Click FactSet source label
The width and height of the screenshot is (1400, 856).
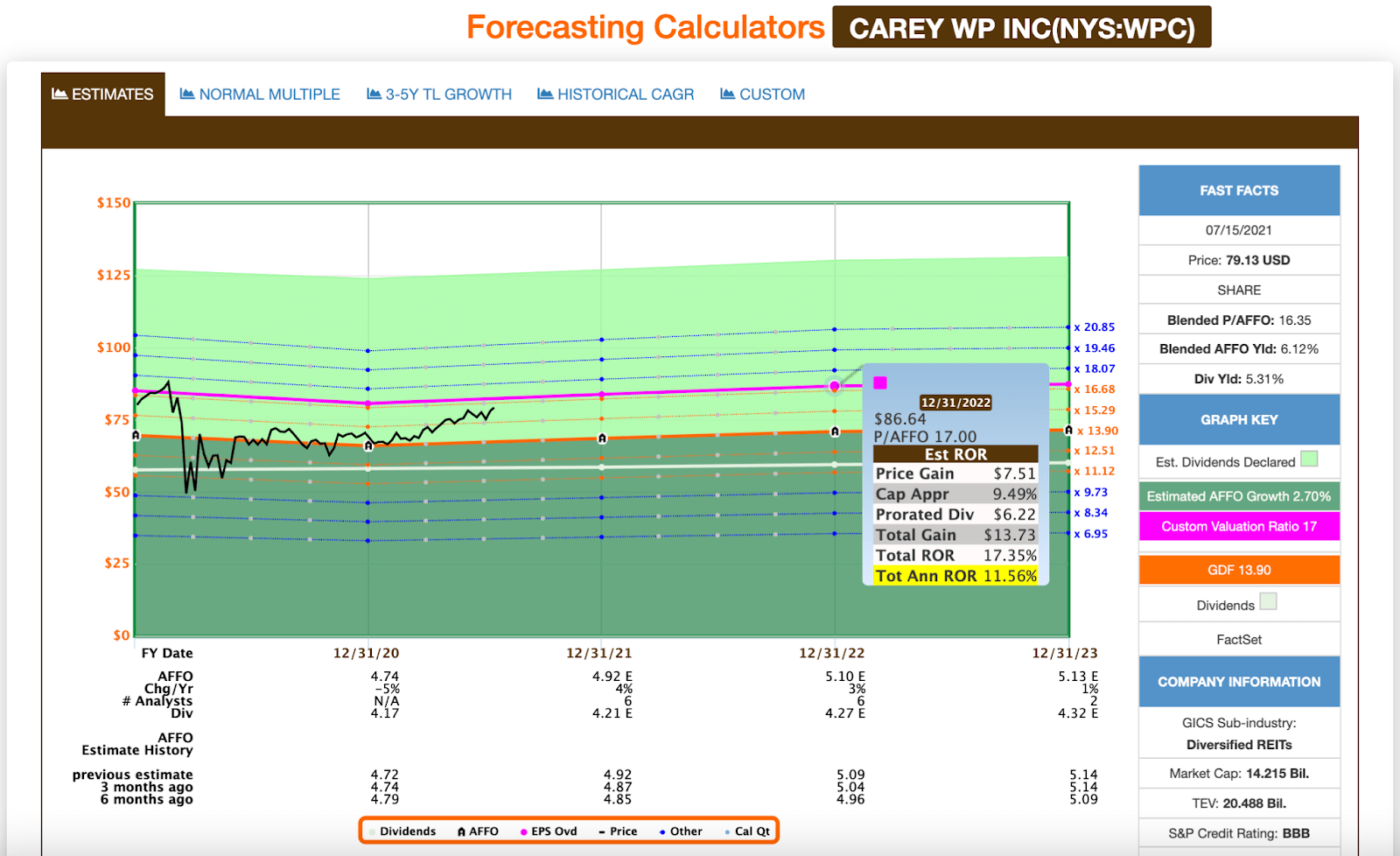pyautogui.click(x=1239, y=640)
